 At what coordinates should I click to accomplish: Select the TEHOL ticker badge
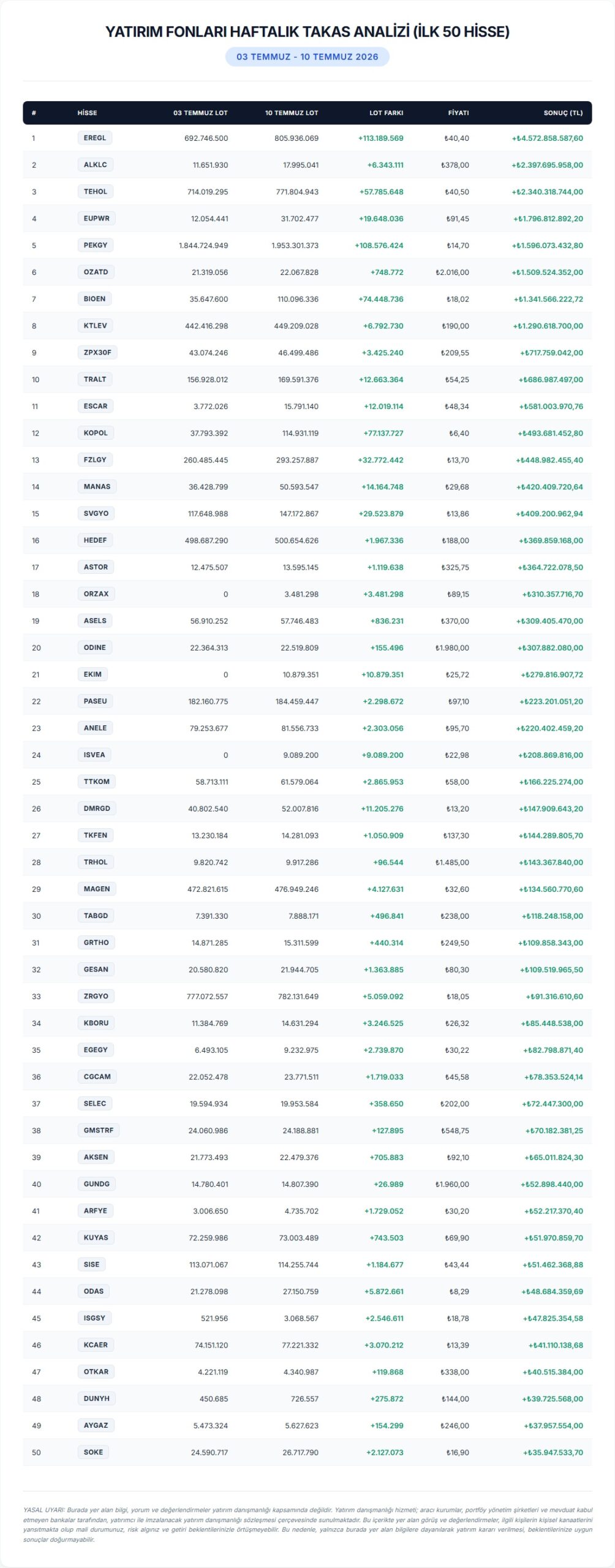coord(96,192)
